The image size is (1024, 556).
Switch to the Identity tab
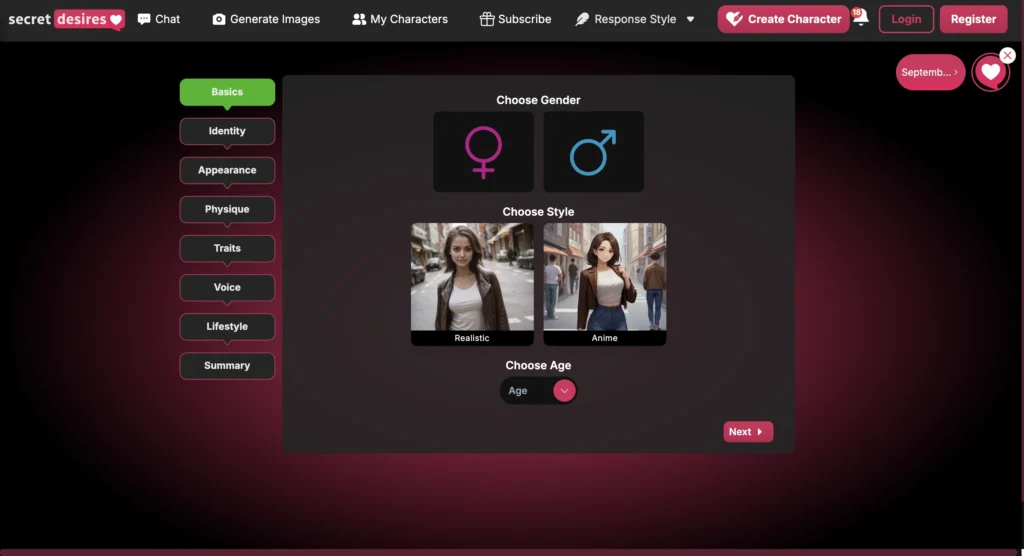click(227, 131)
